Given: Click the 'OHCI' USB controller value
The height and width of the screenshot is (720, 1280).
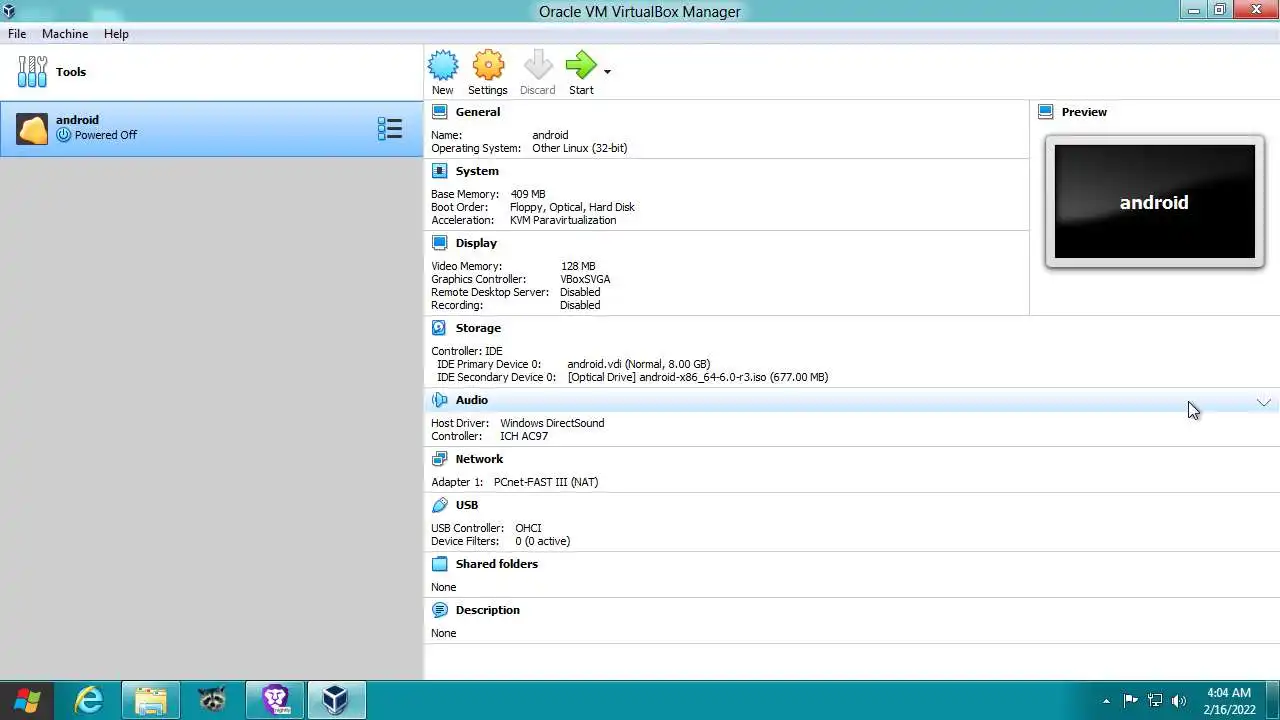Looking at the screenshot, I should (x=528, y=528).
